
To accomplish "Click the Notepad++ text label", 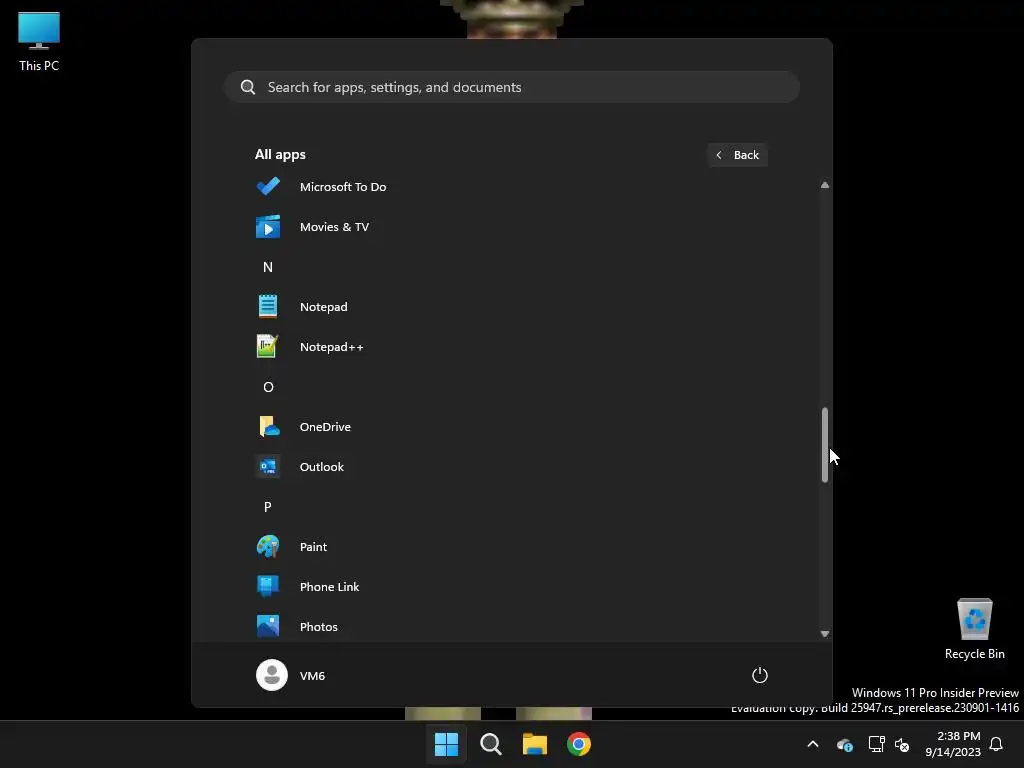I will (x=331, y=347).
